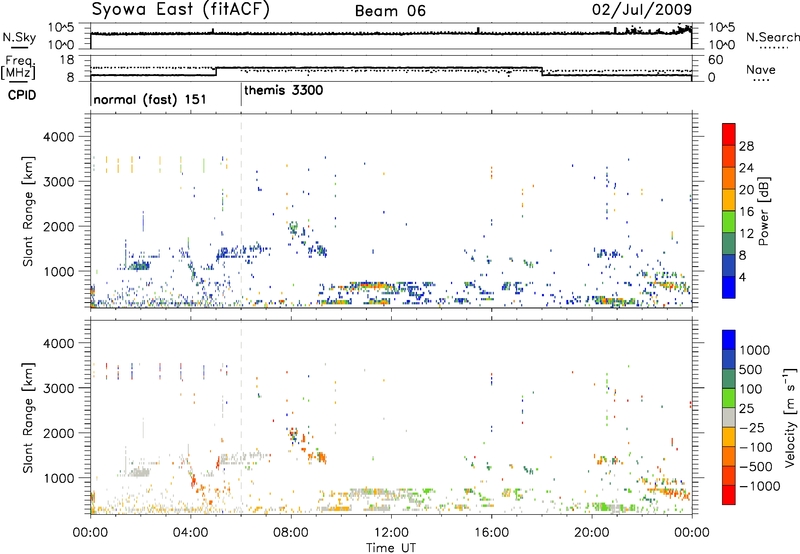Click the velocity colorbar value 1000
This screenshot has width=800, height=554.
click(x=755, y=350)
